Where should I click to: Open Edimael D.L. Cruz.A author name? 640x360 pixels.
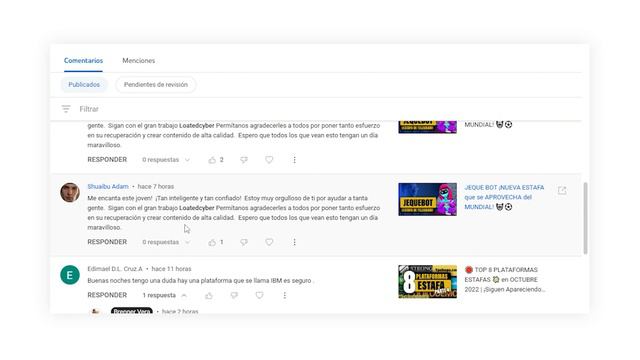point(115,269)
